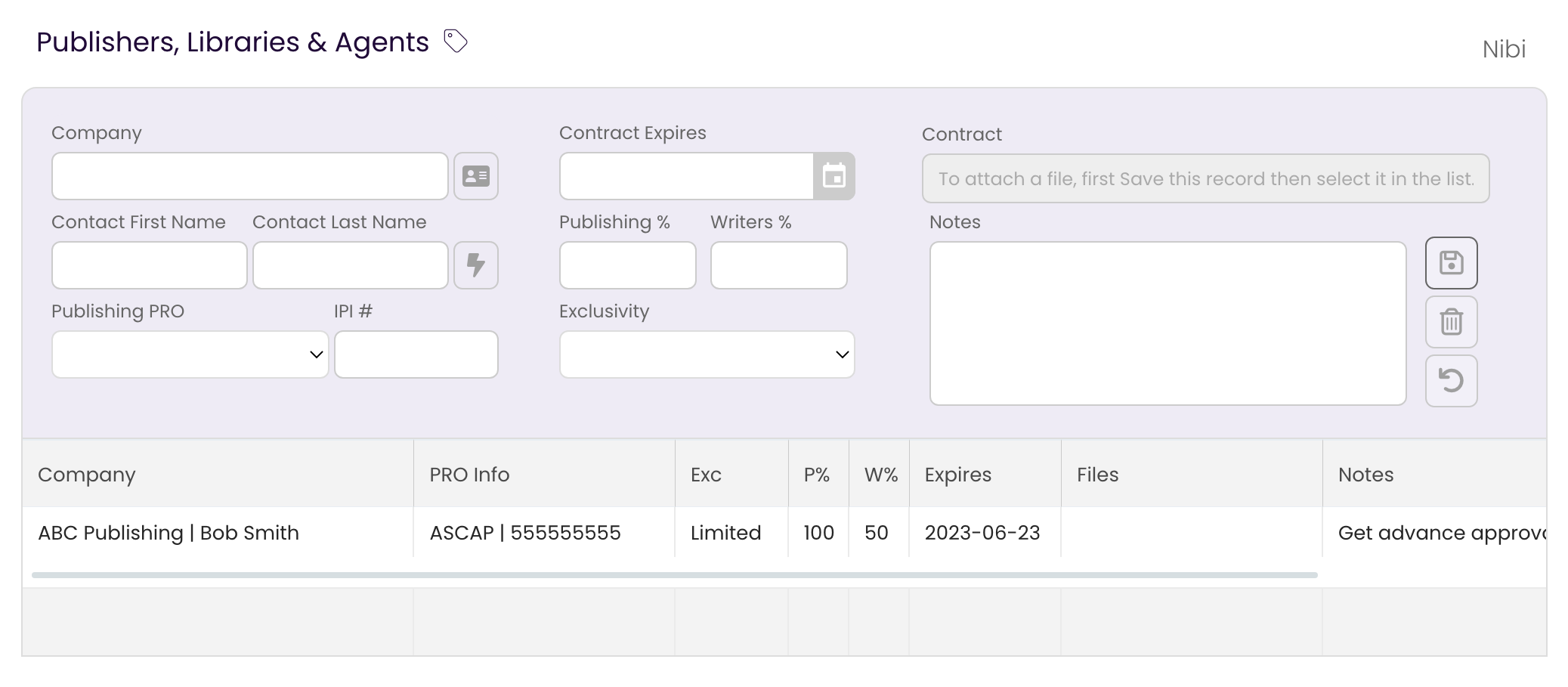Screen dimensions: 1568x687
Task: Click the Nibi label at top right
Action: (1504, 49)
